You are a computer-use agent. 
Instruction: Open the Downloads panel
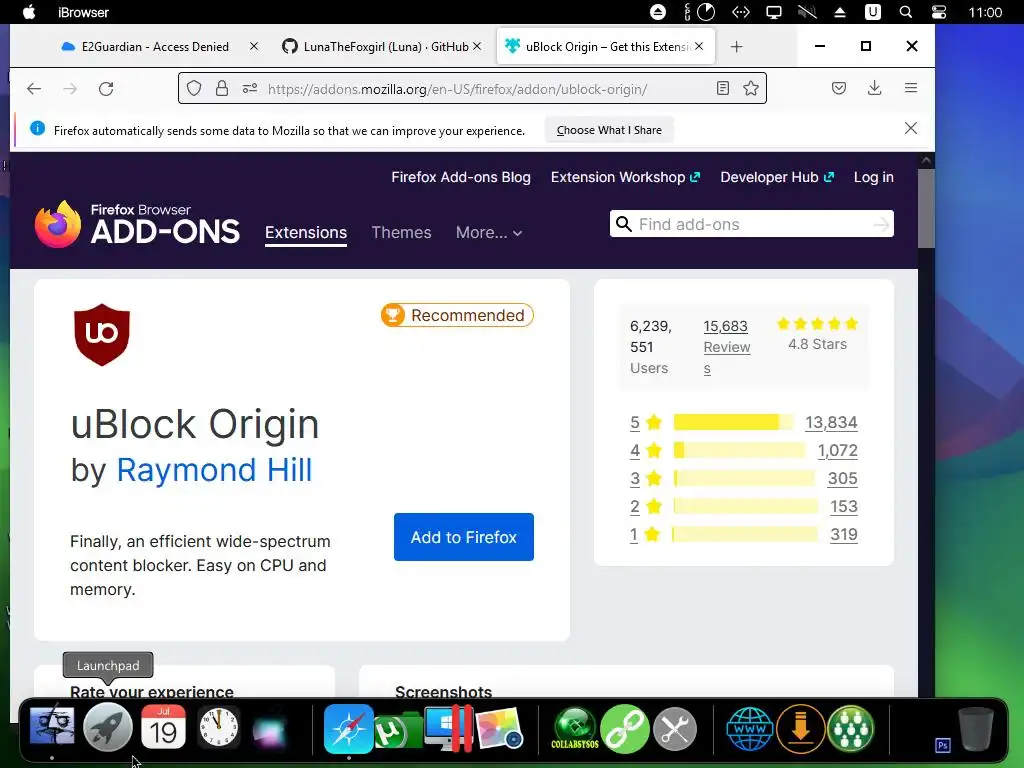point(874,88)
